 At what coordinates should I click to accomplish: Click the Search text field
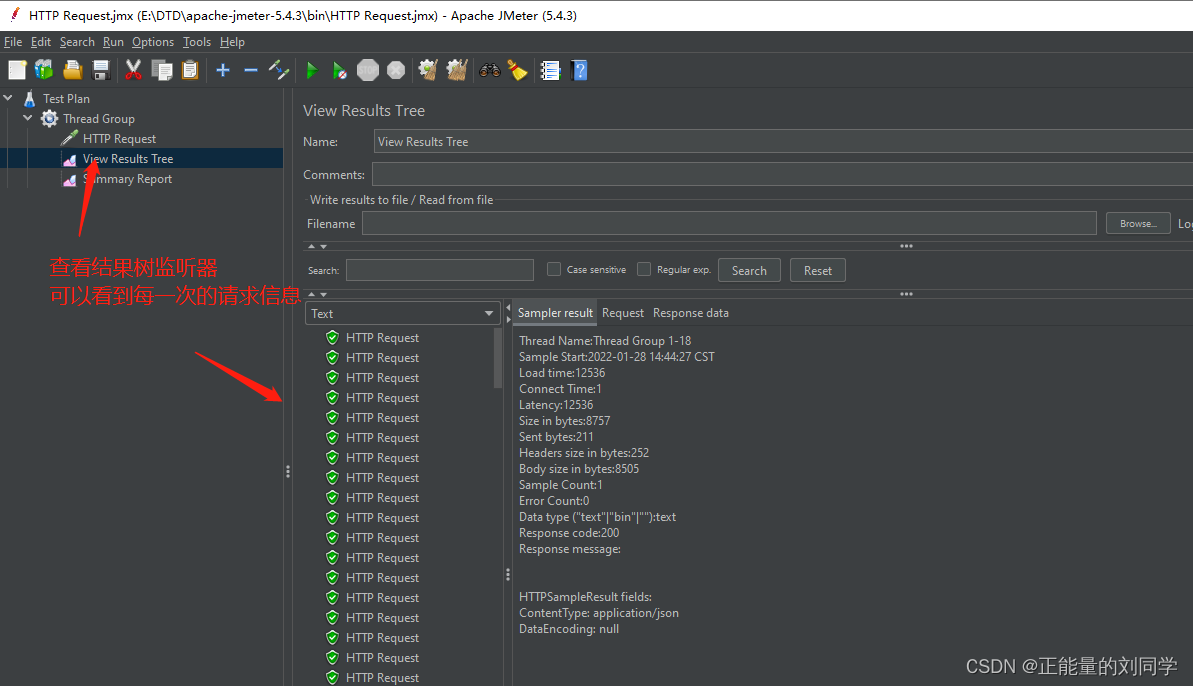[440, 270]
